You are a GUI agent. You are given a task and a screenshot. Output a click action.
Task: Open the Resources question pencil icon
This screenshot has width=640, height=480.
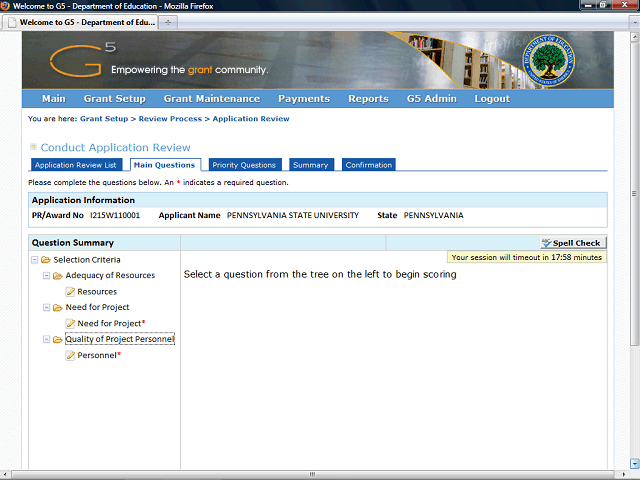pyautogui.click(x=70, y=291)
